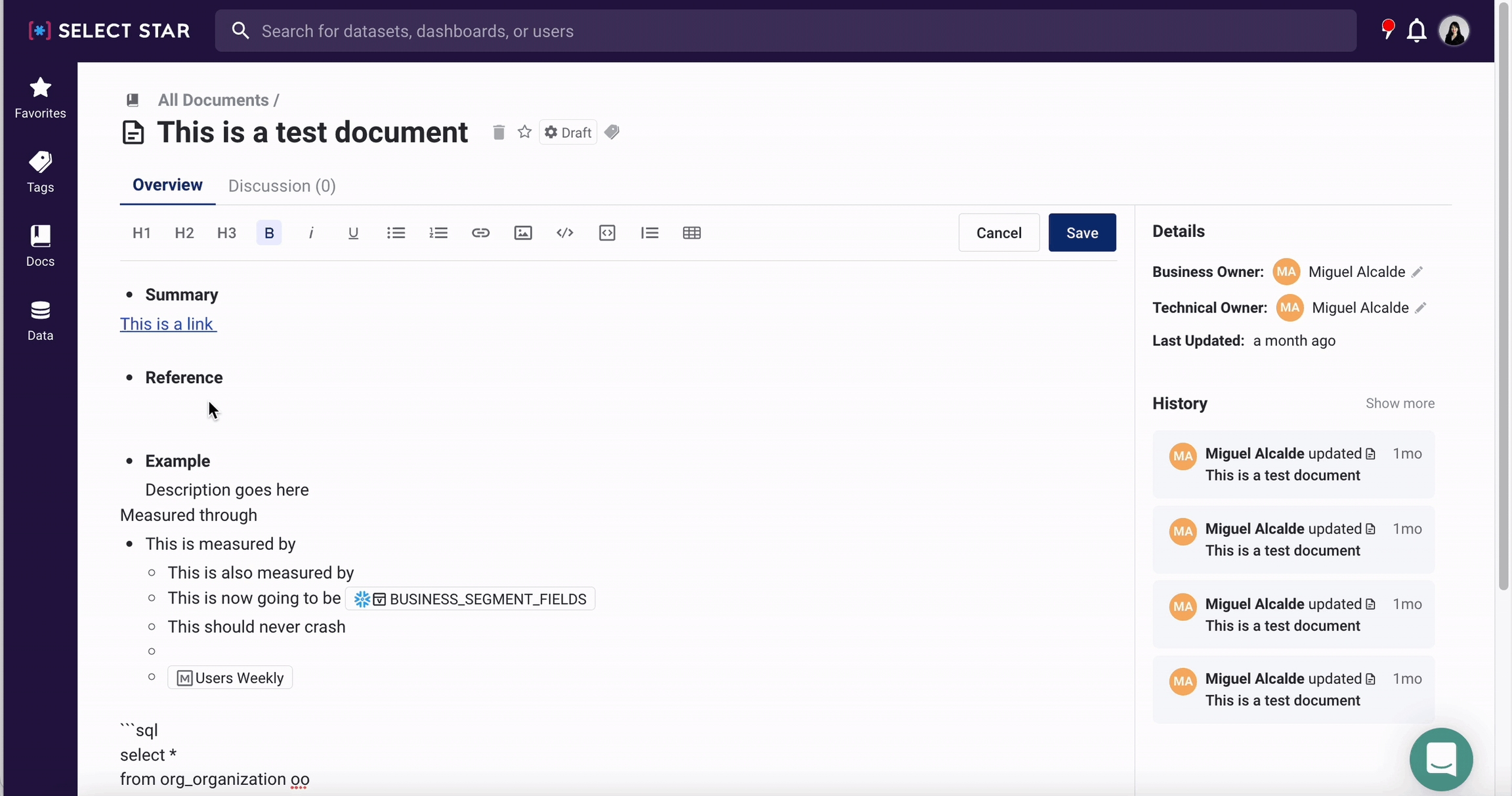1512x796 pixels.
Task: Insert a link using the toolbar link icon
Action: point(480,233)
